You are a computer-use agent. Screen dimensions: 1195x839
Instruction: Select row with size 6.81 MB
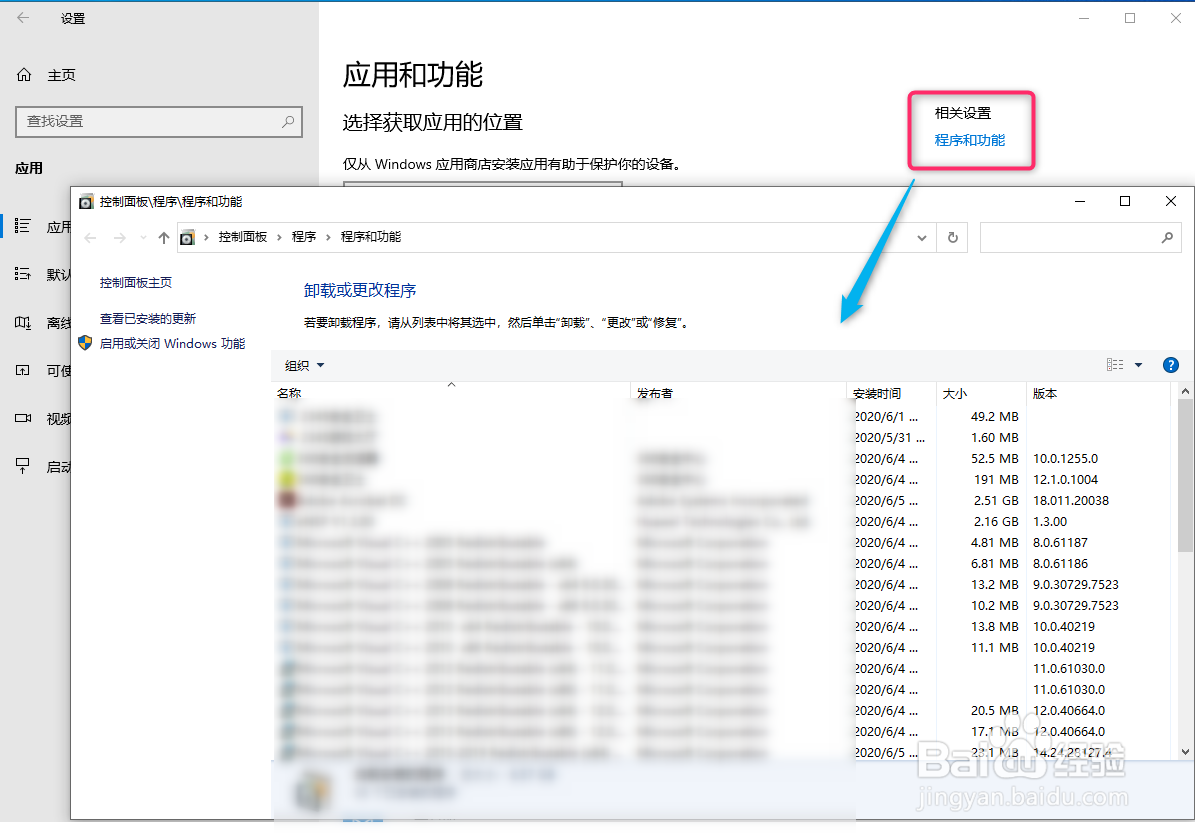[x=721, y=564]
